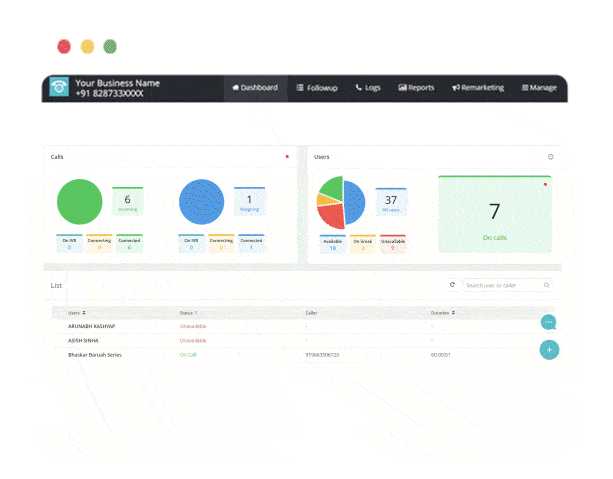Click the round three-dots floating button
The height and width of the screenshot is (479, 613).
549,322
